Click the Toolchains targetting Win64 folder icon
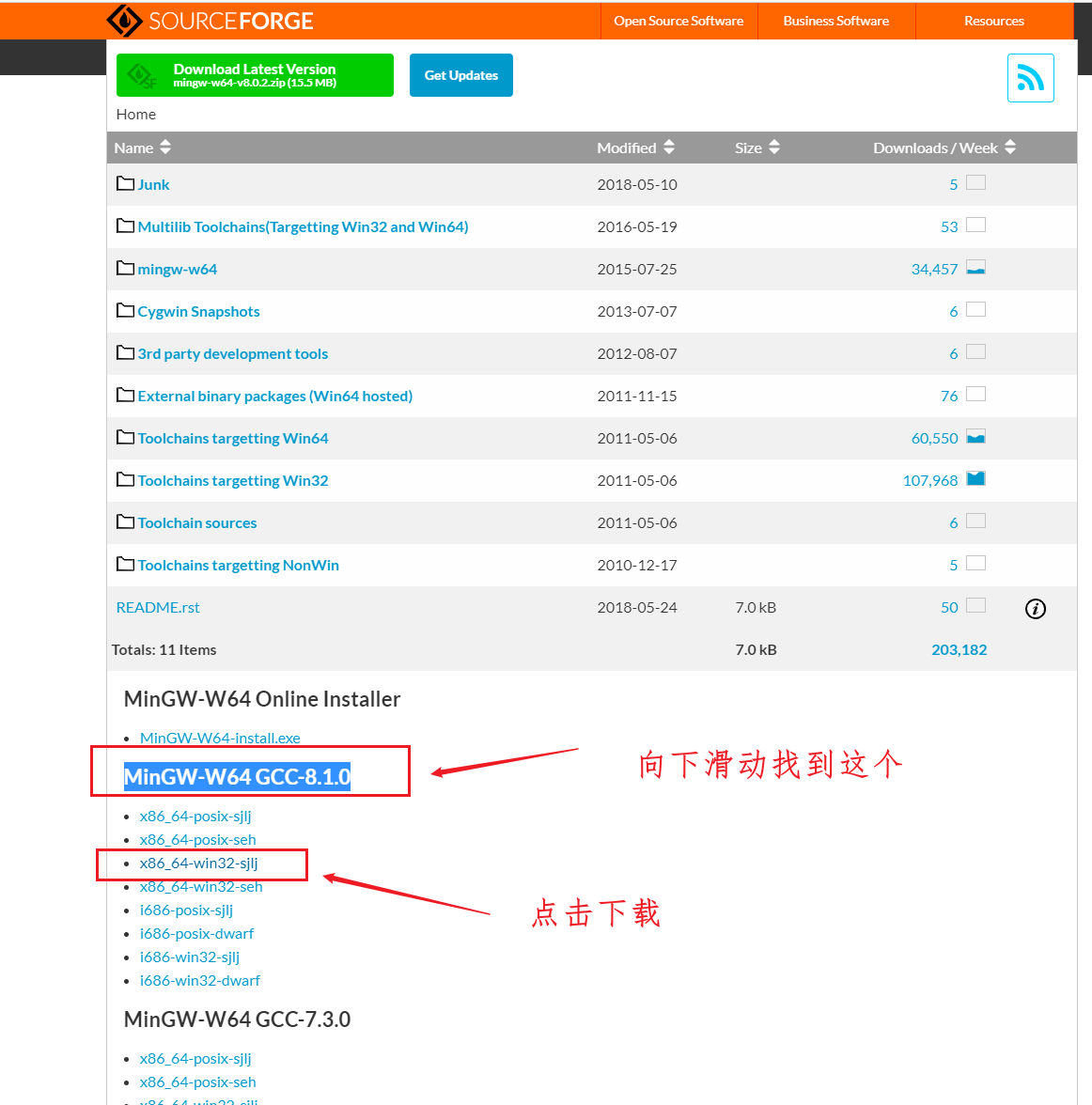The width and height of the screenshot is (1092, 1105). click(x=126, y=438)
